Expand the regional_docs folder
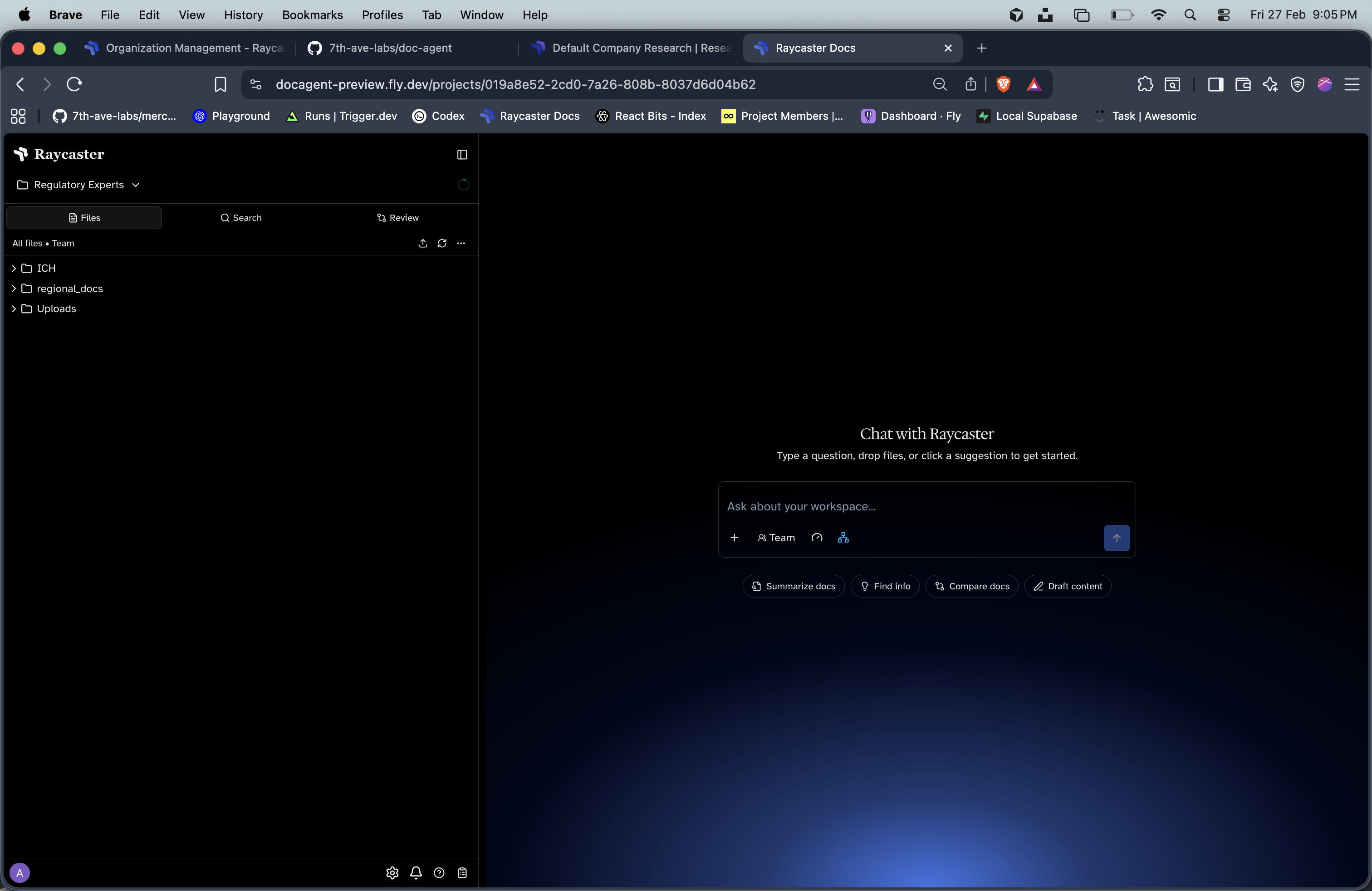1372x891 pixels. coord(14,288)
